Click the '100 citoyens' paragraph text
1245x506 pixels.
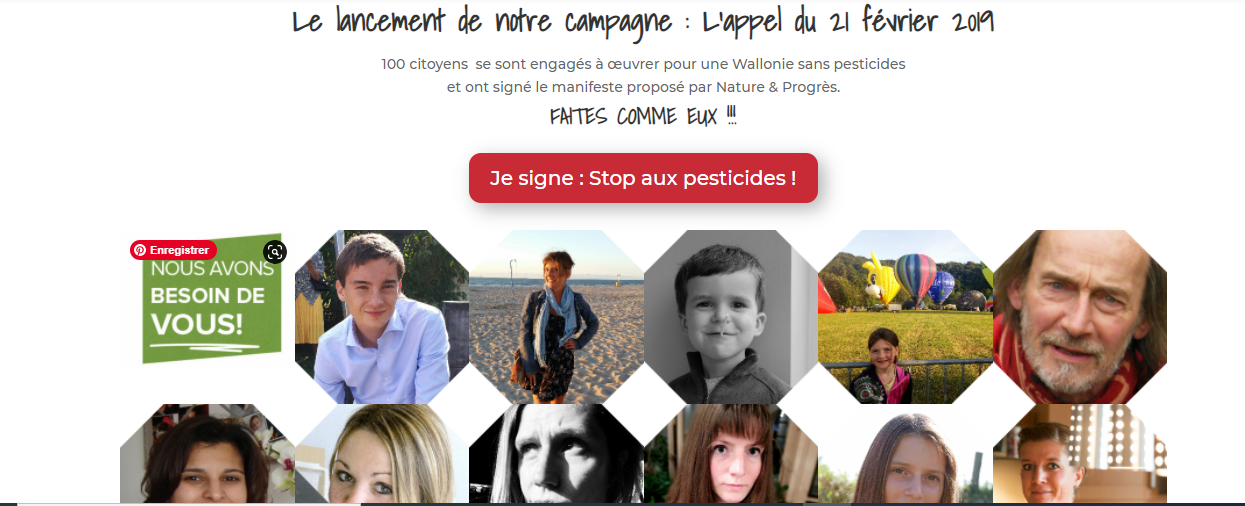coord(643,64)
